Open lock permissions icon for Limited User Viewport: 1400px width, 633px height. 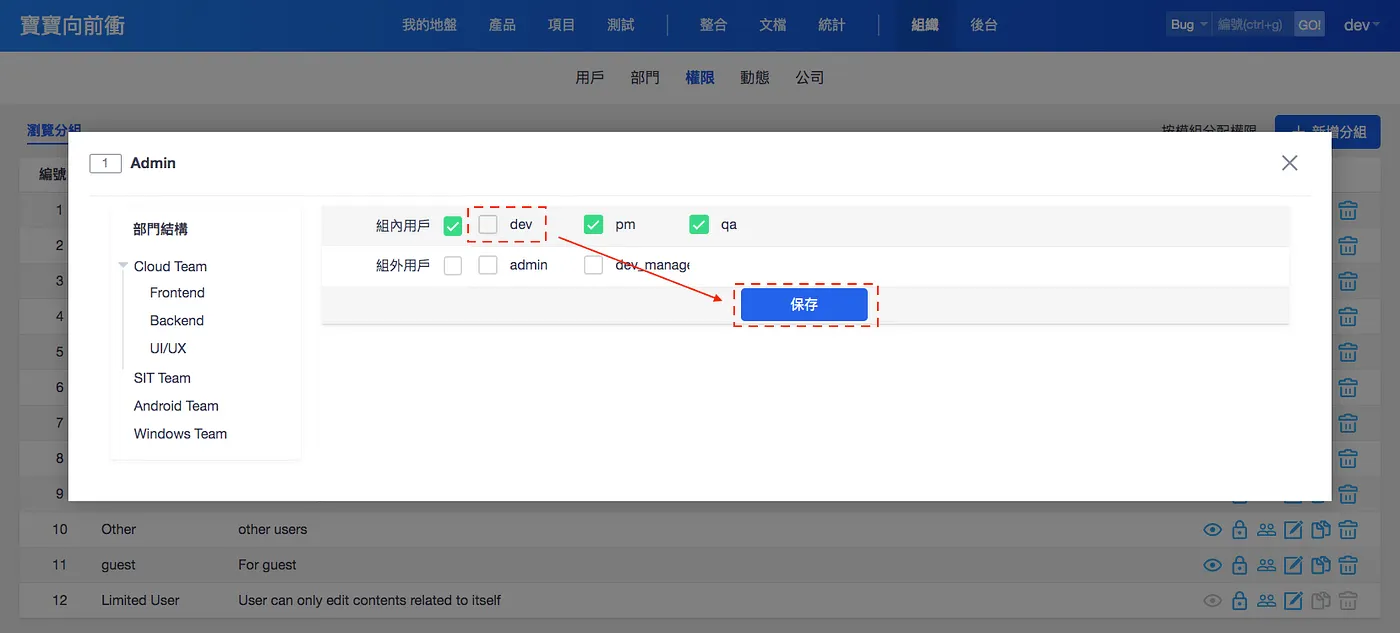[1239, 601]
